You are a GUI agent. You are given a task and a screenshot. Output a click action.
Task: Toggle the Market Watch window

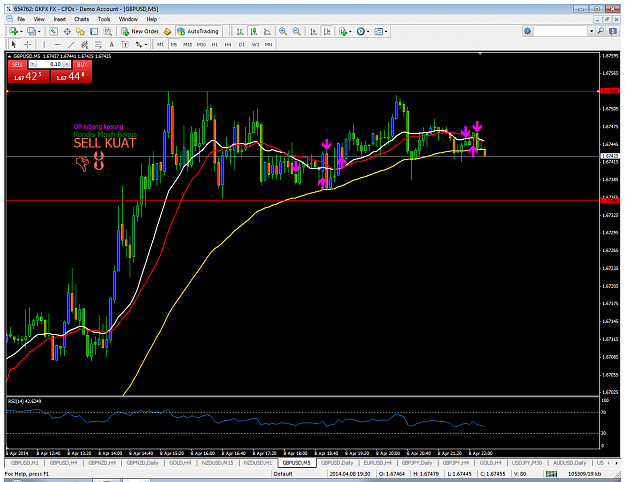[x=53, y=31]
